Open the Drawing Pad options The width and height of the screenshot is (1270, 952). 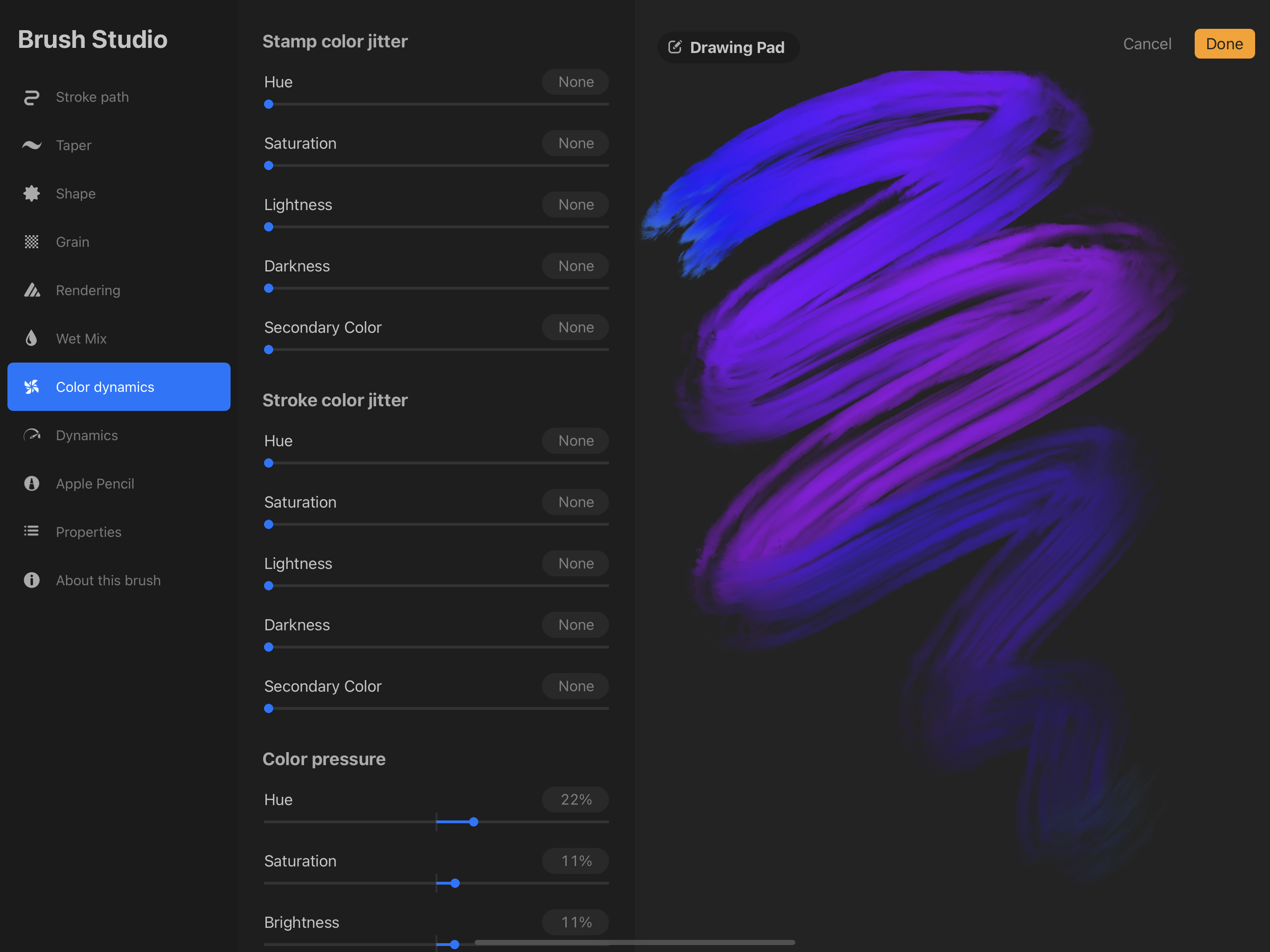[728, 47]
